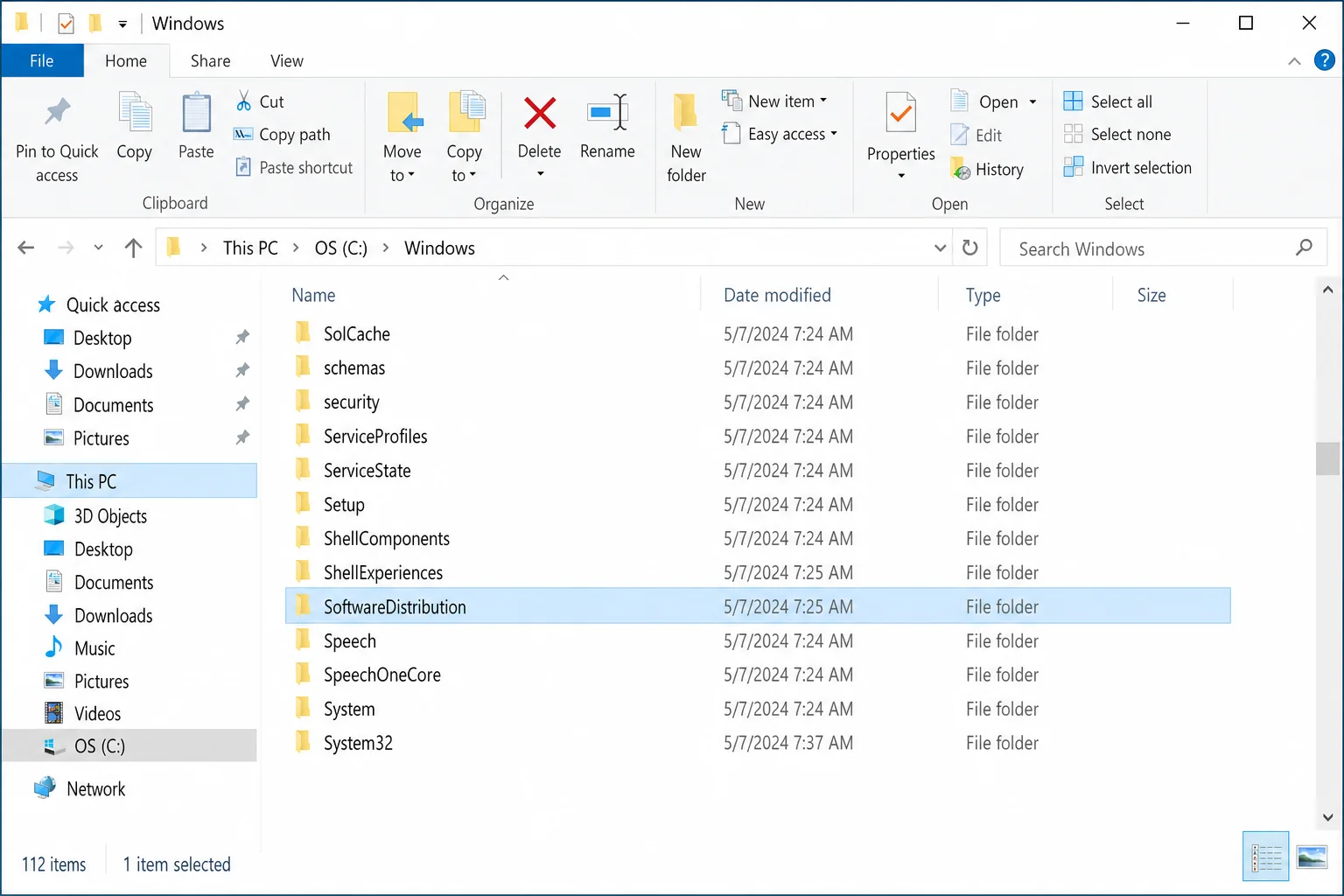Open 3D Objects in navigation pane

(110, 515)
